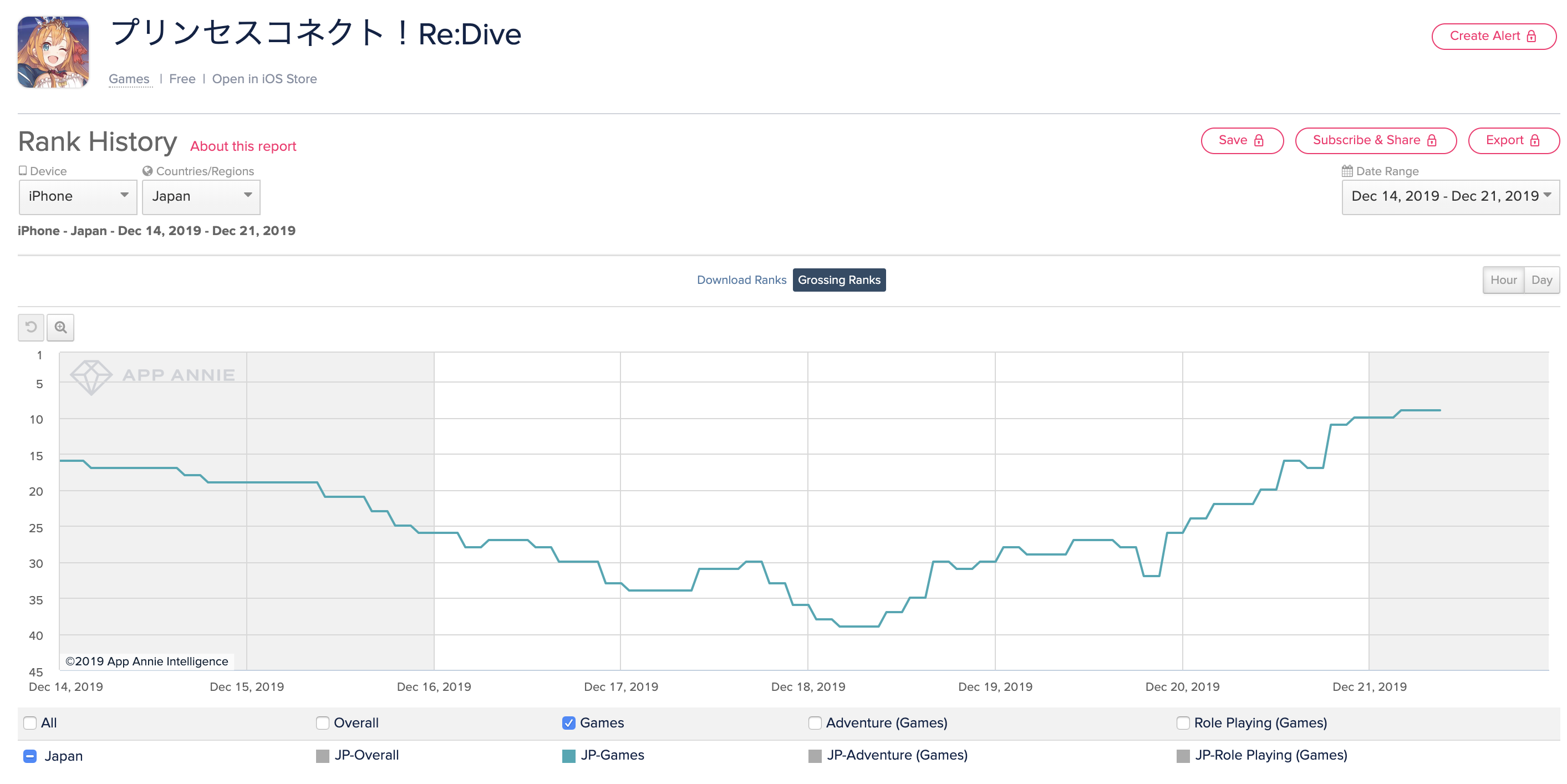The image size is (1567, 784).
Task: Switch chart granularity to Hour
Action: (x=1503, y=280)
